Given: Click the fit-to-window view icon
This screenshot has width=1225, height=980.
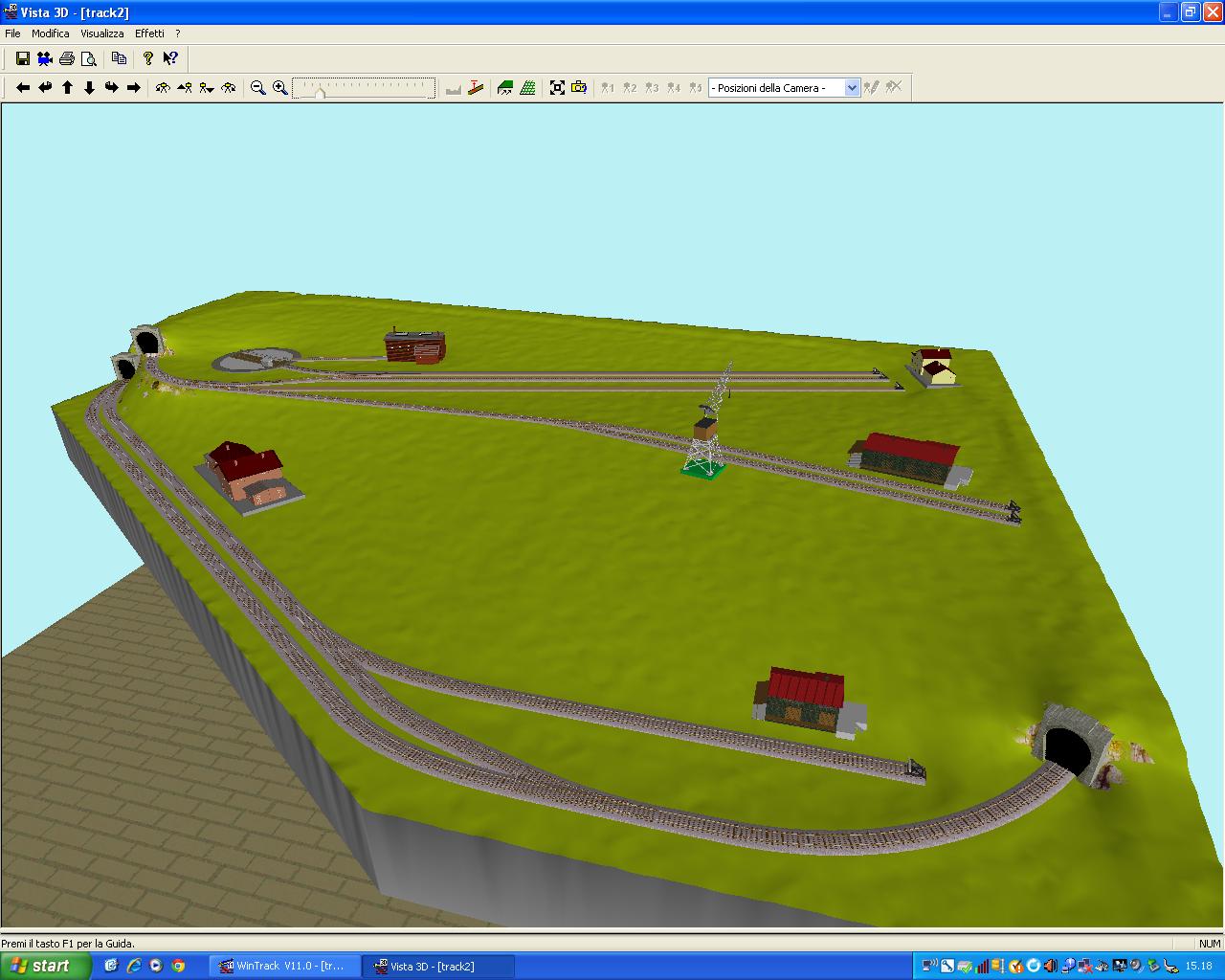Looking at the screenshot, I should point(557,88).
